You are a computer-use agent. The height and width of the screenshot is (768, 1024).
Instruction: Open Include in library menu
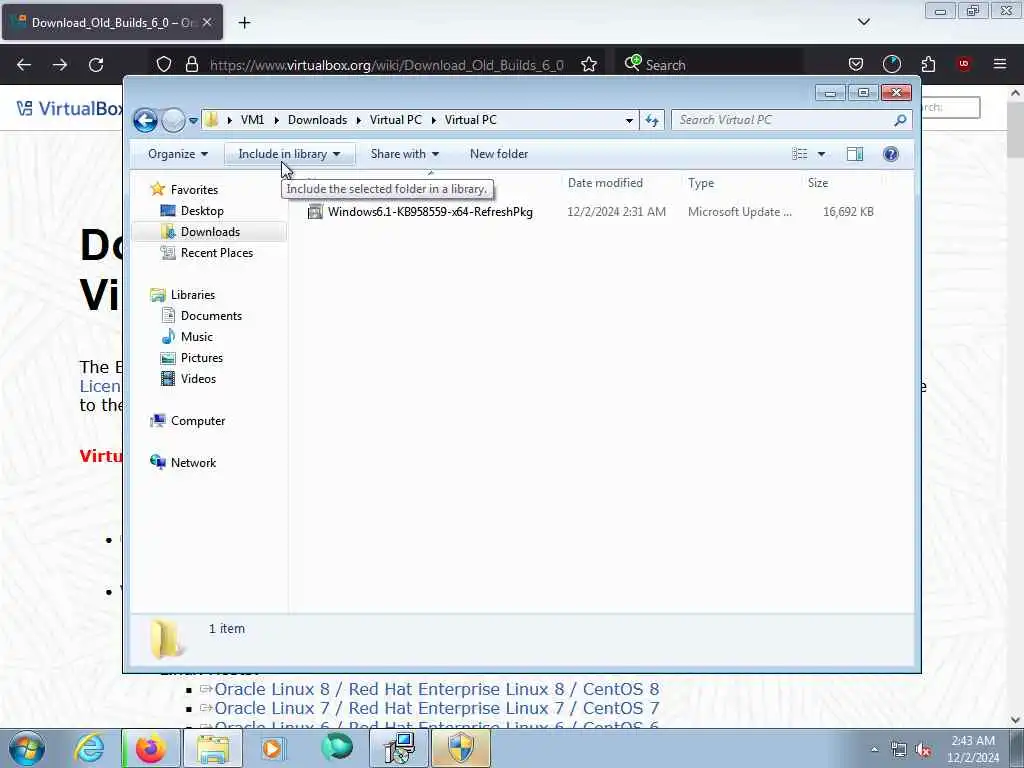tap(289, 154)
